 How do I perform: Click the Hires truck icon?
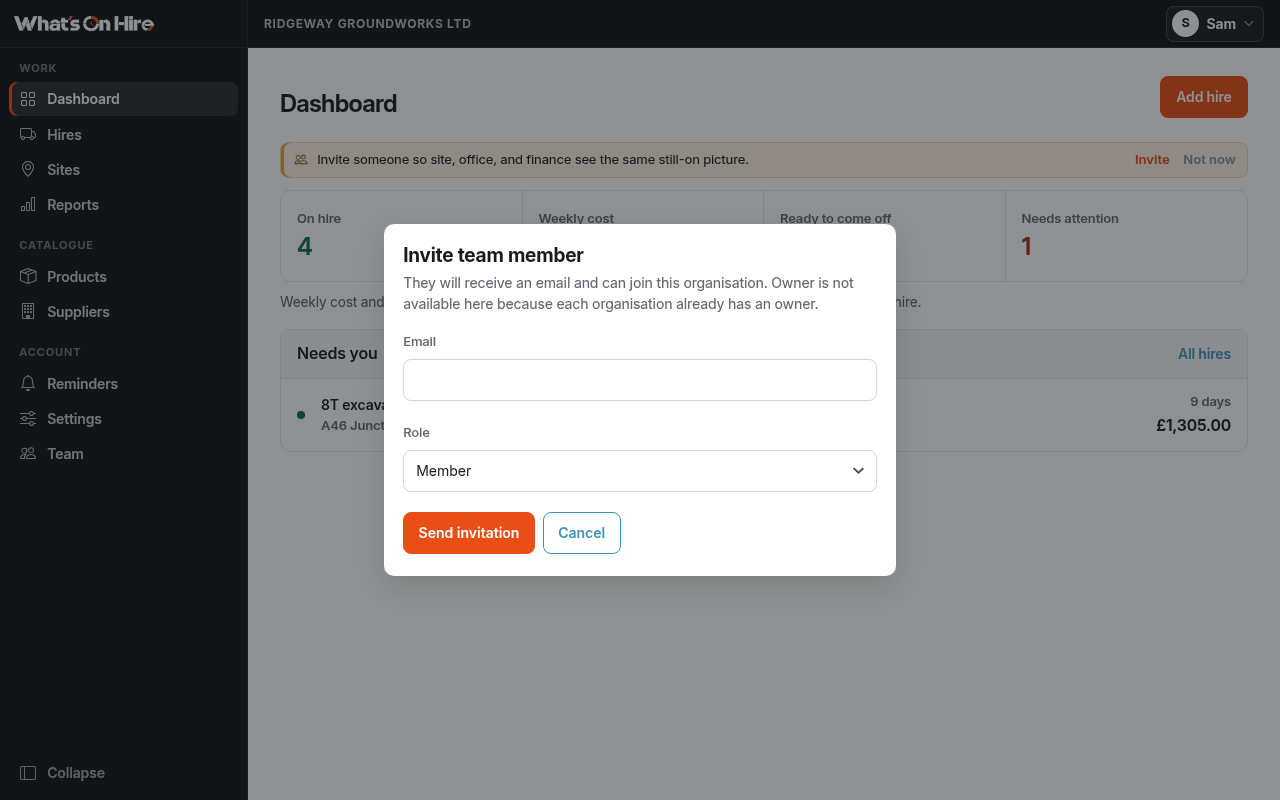coord(28,134)
